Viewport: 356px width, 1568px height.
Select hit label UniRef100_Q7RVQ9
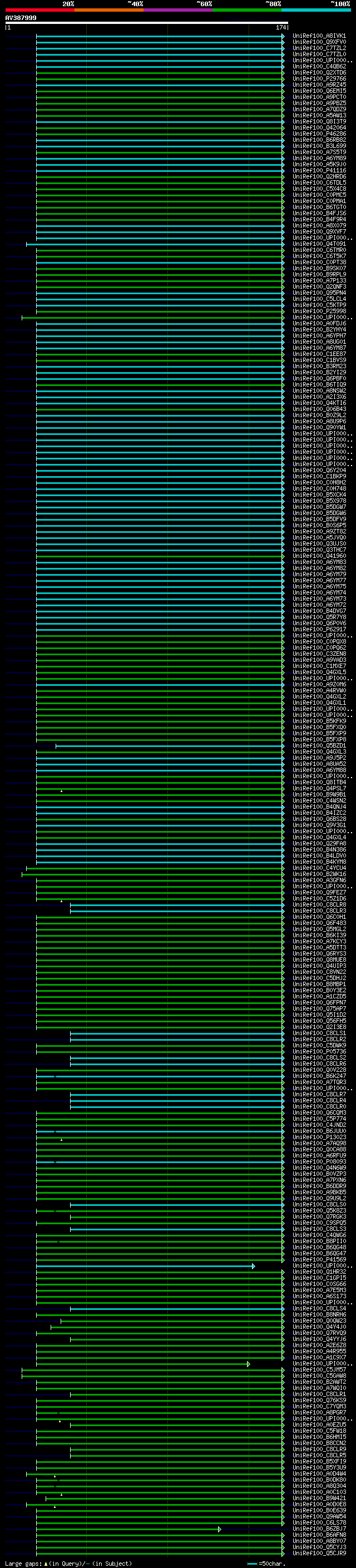[319, 1333]
